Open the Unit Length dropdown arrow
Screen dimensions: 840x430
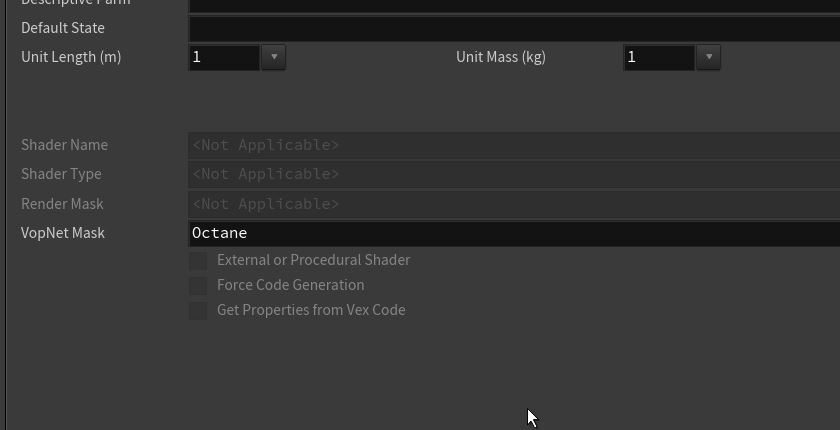(x=274, y=57)
